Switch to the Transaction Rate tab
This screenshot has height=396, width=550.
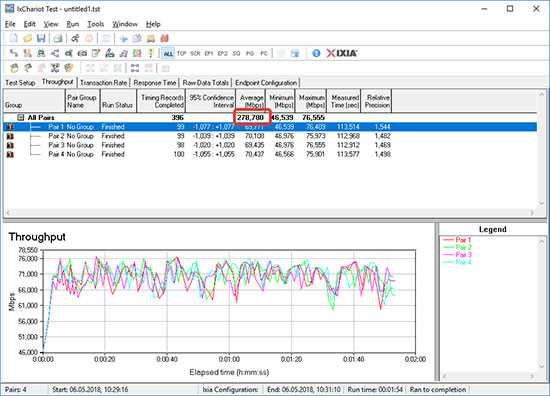(103, 83)
